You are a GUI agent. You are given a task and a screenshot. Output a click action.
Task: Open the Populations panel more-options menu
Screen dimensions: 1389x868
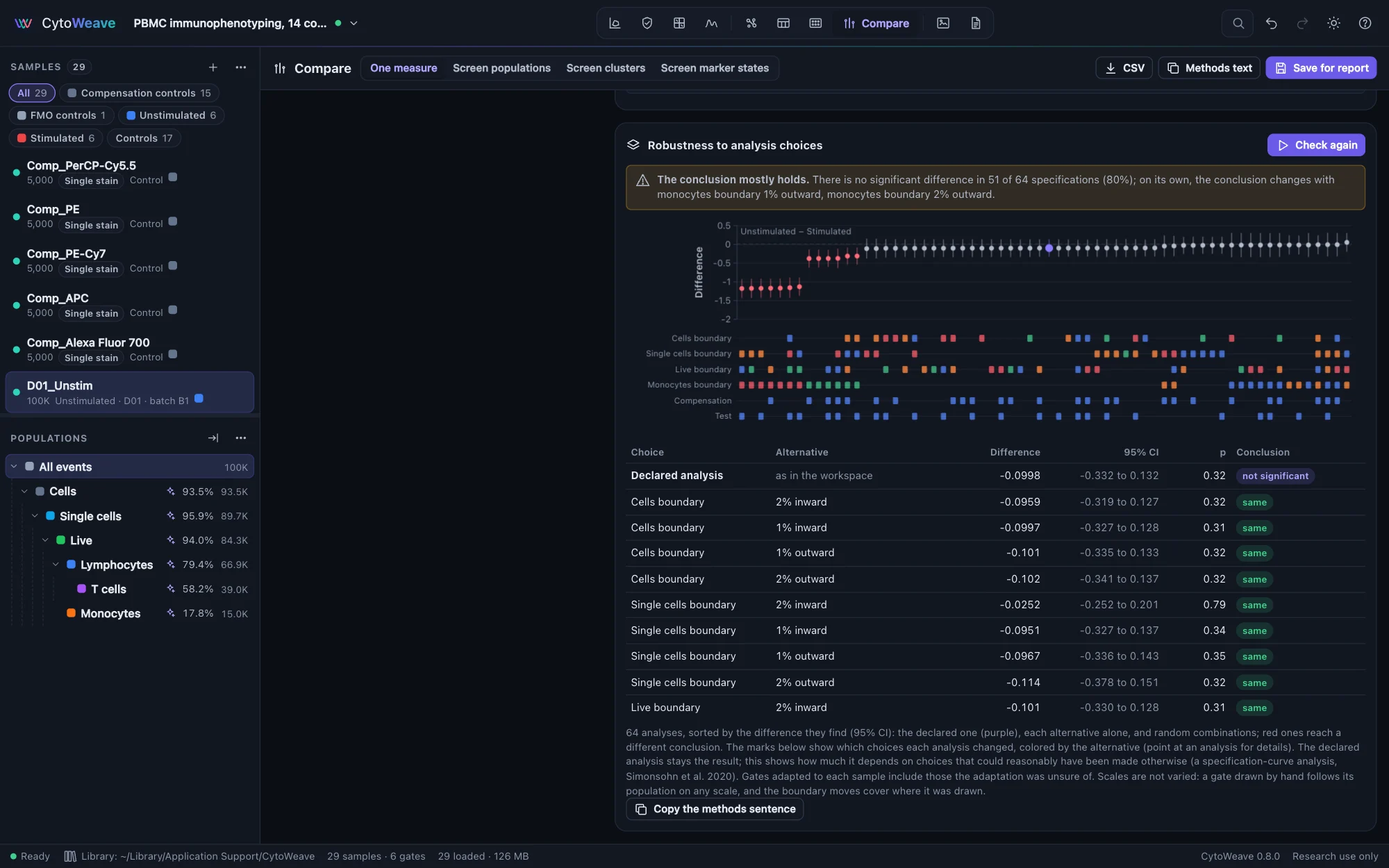point(241,438)
